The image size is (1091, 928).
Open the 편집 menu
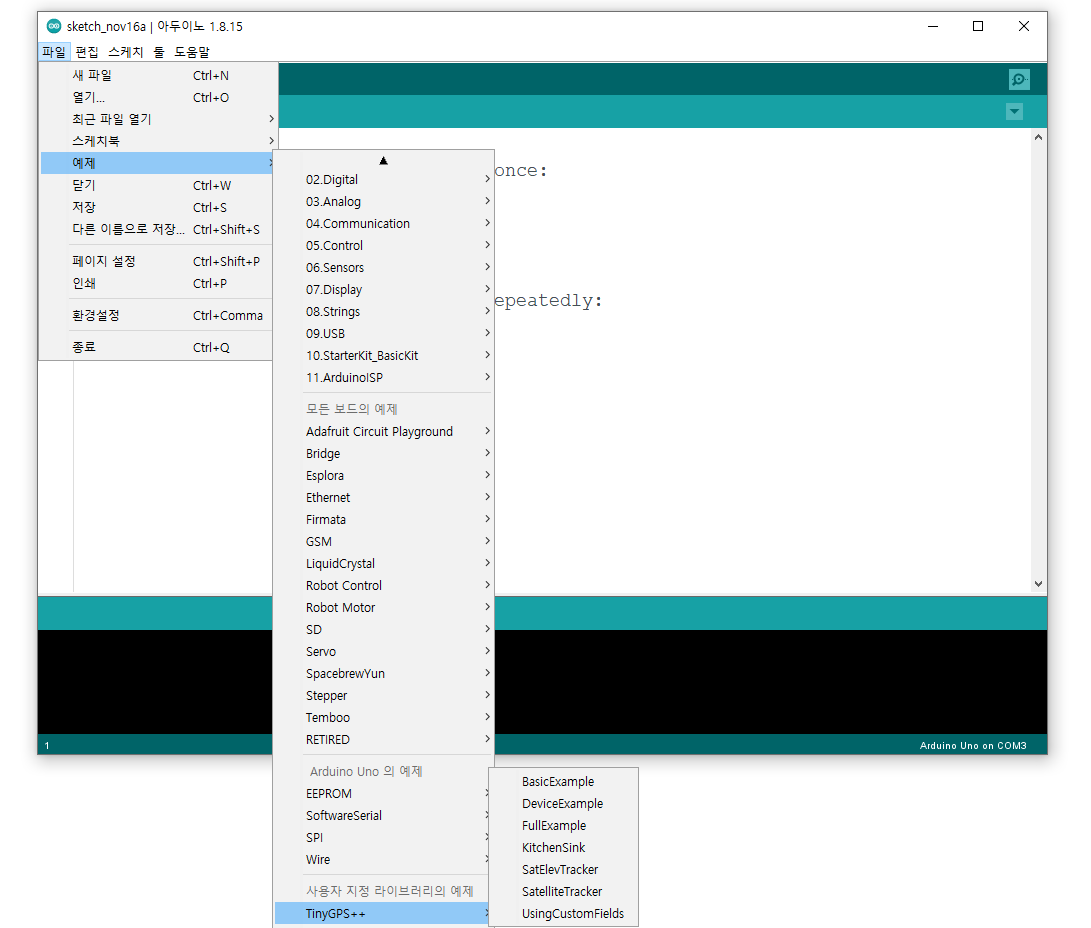pyautogui.click(x=87, y=52)
